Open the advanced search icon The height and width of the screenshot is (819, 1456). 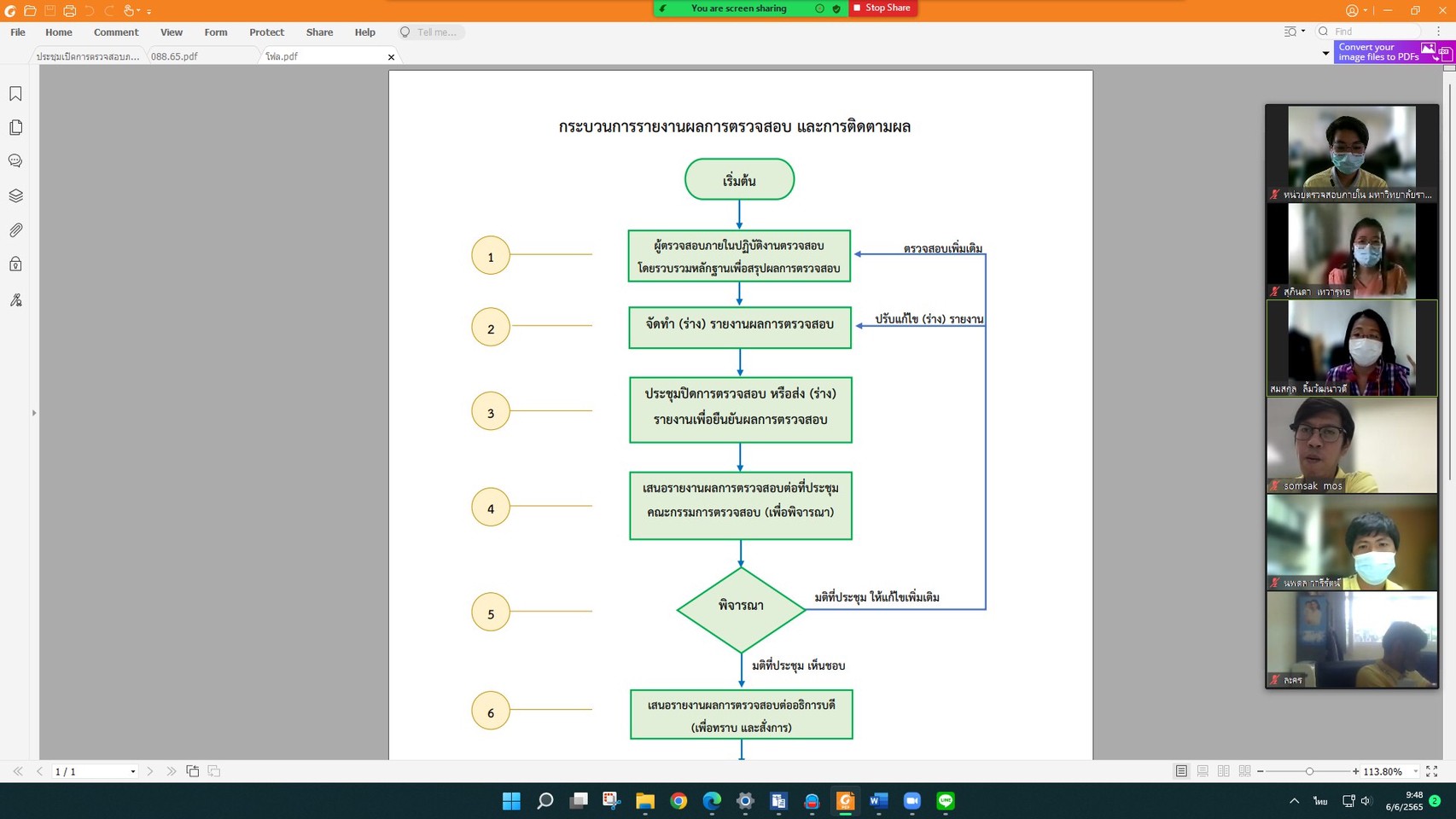click(x=1290, y=32)
